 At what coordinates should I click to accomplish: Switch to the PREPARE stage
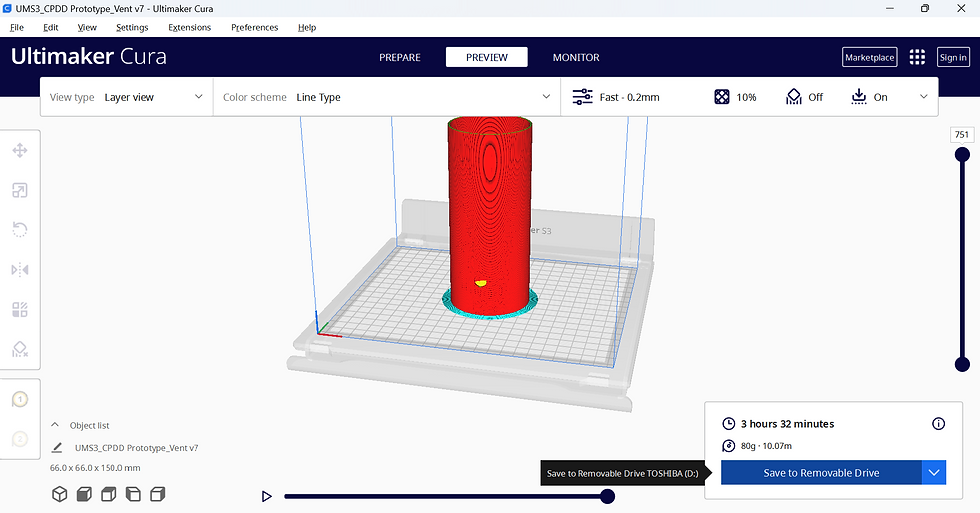(x=400, y=57)
